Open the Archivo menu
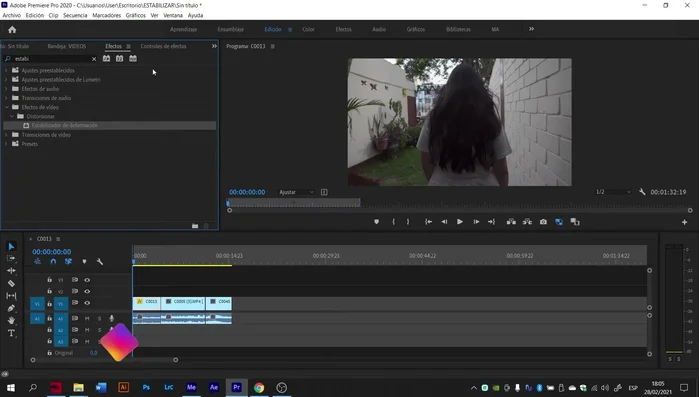 point(12,15)
